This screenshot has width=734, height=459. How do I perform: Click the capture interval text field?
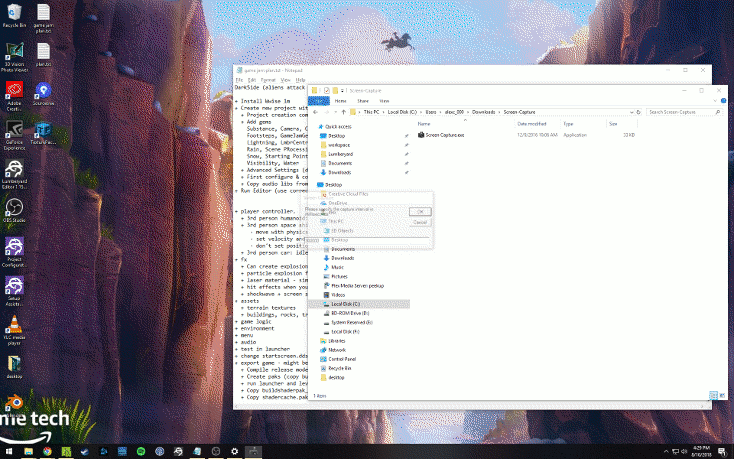point(367,240)
